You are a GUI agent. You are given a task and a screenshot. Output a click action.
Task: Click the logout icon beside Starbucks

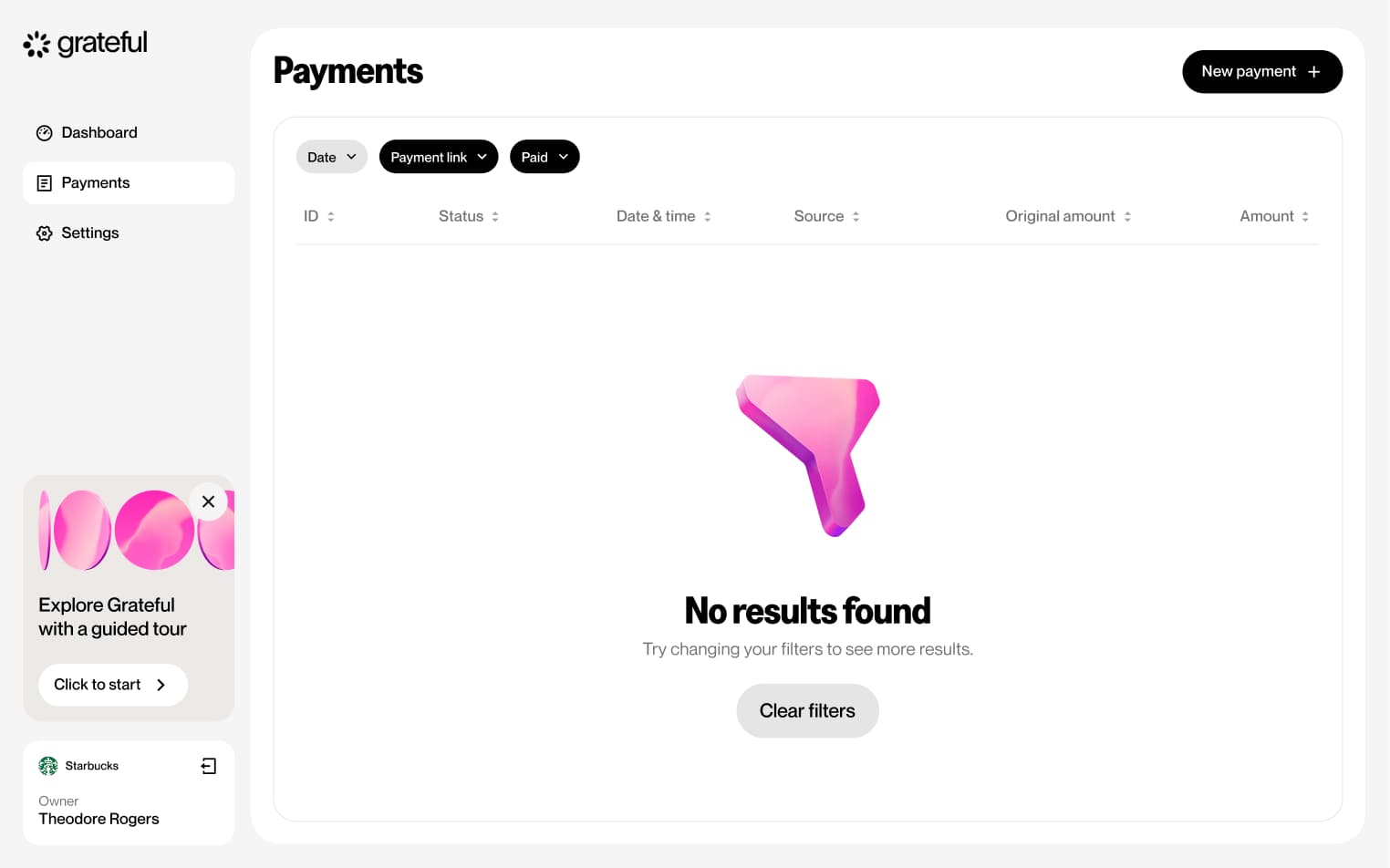pos(209,766)
